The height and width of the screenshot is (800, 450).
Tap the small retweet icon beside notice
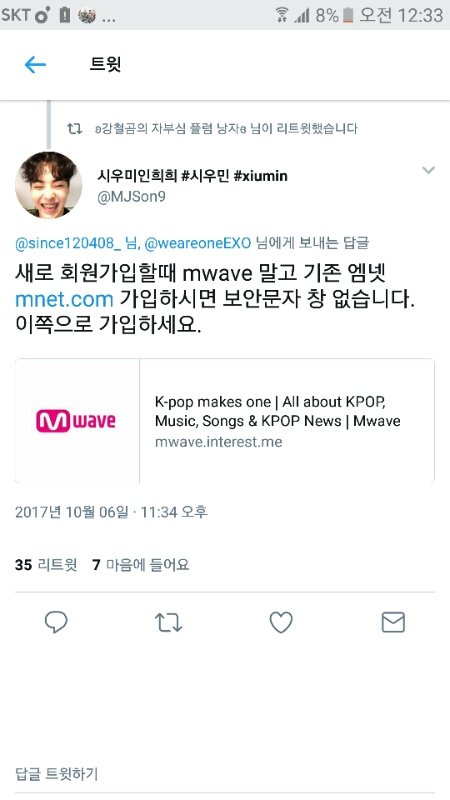(x=74, y=129)
